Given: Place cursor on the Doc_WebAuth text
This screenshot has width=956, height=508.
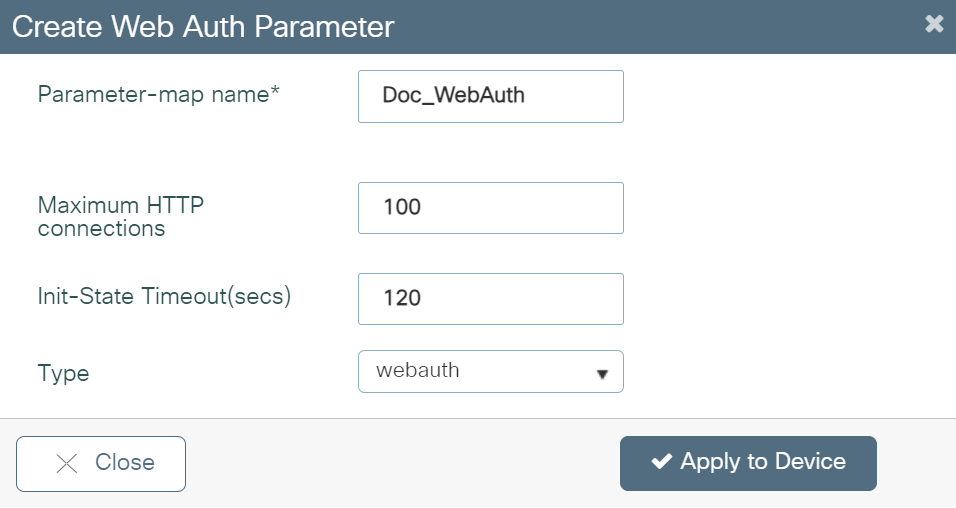Looking at the screenshot, I should click(453, 96).
